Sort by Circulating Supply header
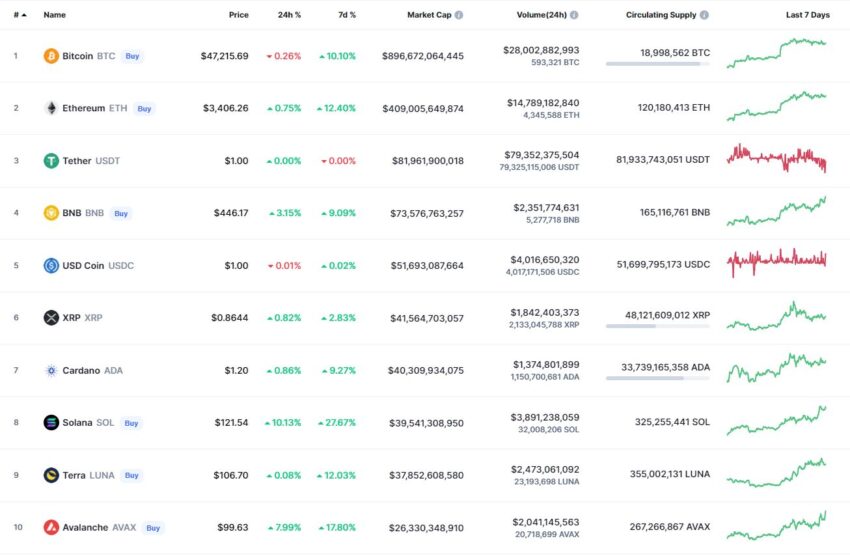 pyautogui.click(x=661, y=15)
